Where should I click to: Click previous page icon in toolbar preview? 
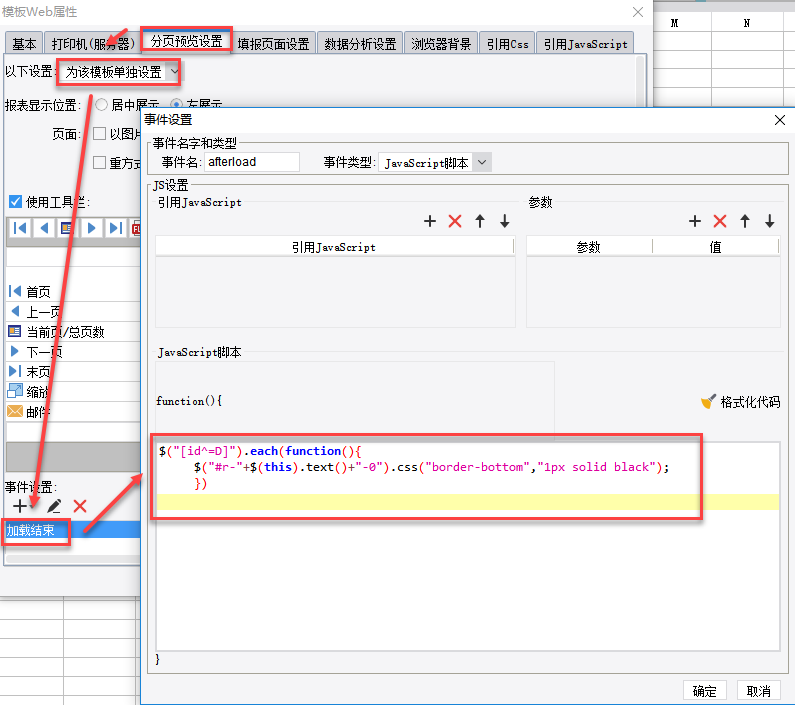coord(44,228)
